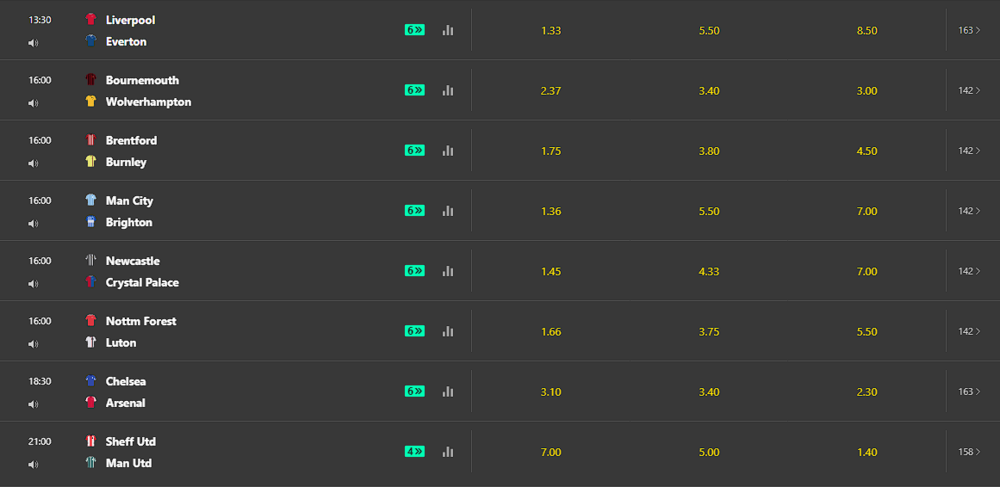Click the sound icon under 13:30
Viewport: 1000px width, 487px height.
[33, 43]
